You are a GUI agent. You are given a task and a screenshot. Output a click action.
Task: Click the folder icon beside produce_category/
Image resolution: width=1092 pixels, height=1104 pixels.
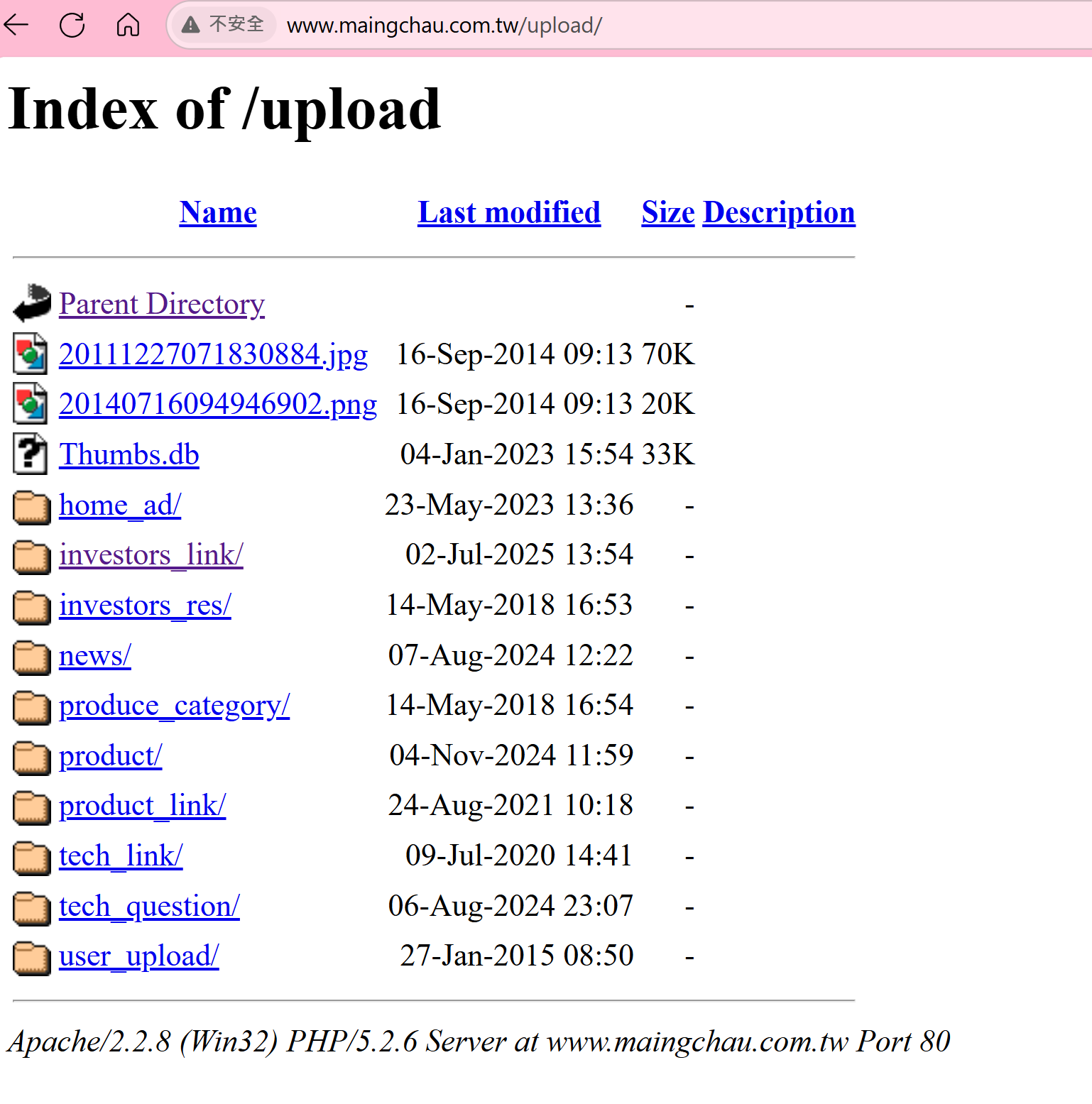32,707
